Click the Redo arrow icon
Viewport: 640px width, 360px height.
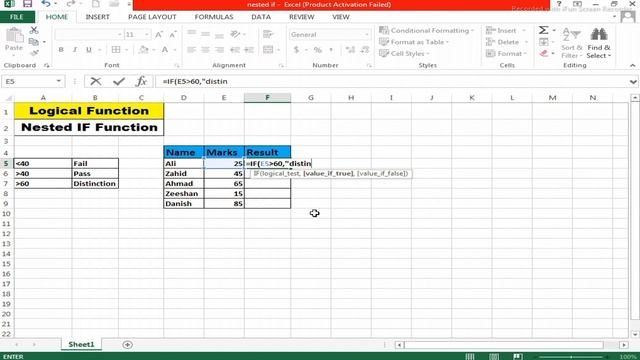point(70,4)
